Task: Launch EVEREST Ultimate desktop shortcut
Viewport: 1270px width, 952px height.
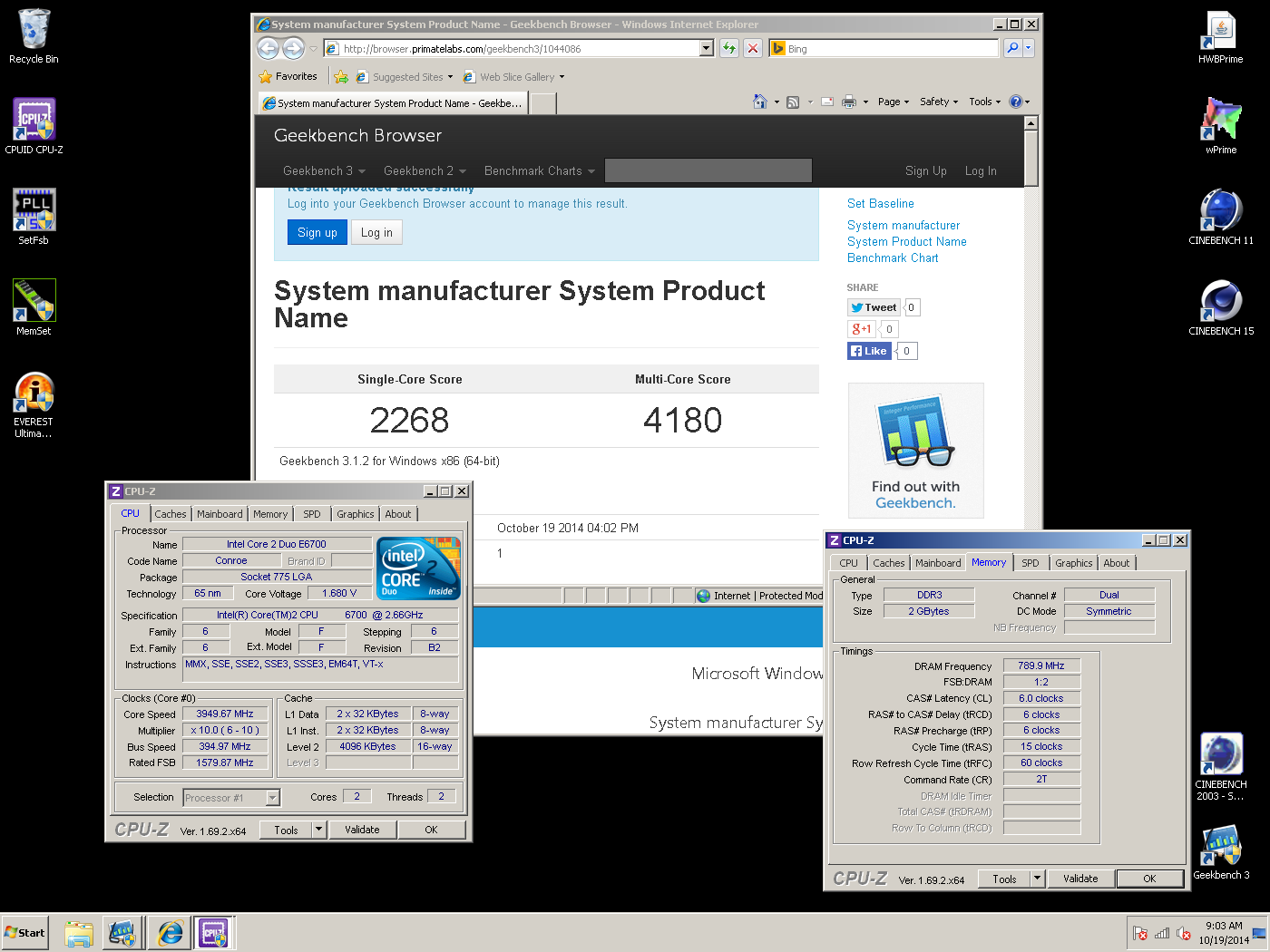Action: (34, 405)
